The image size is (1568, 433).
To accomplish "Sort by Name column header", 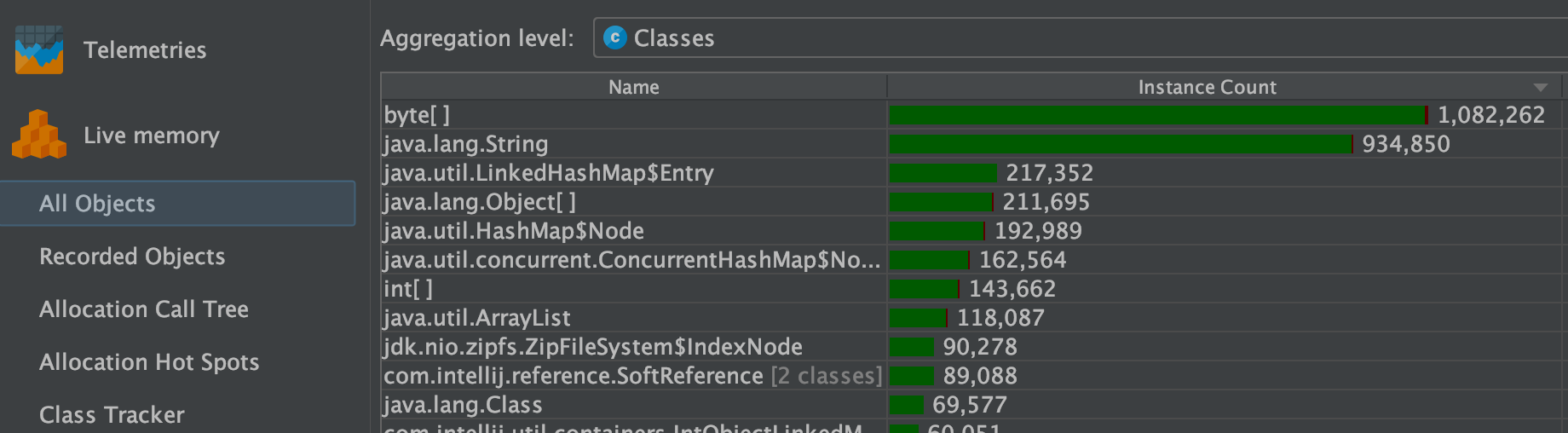I will click(x=633, y=87).
